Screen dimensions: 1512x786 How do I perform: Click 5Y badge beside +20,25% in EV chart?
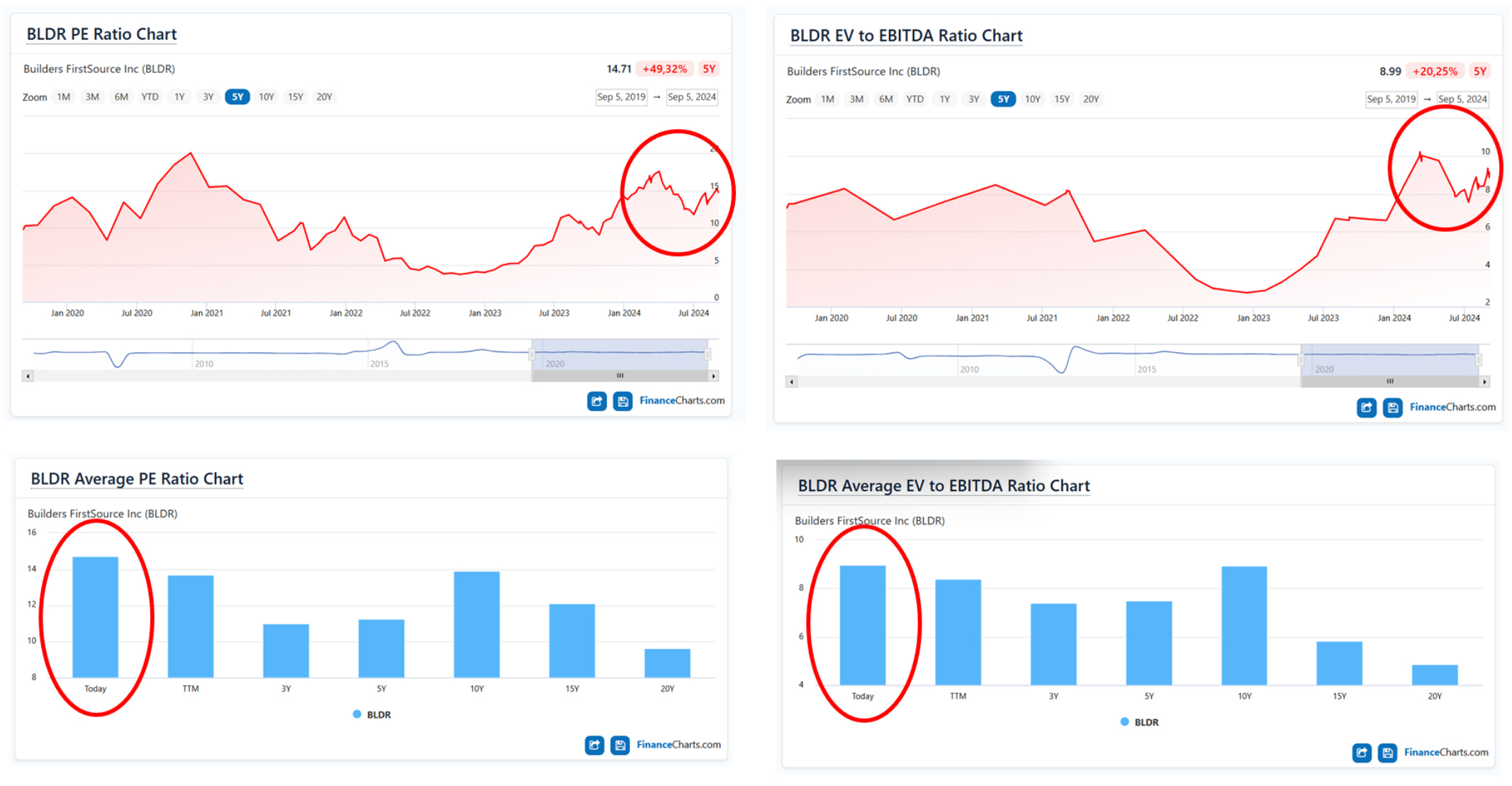[x=1480, y=72]
